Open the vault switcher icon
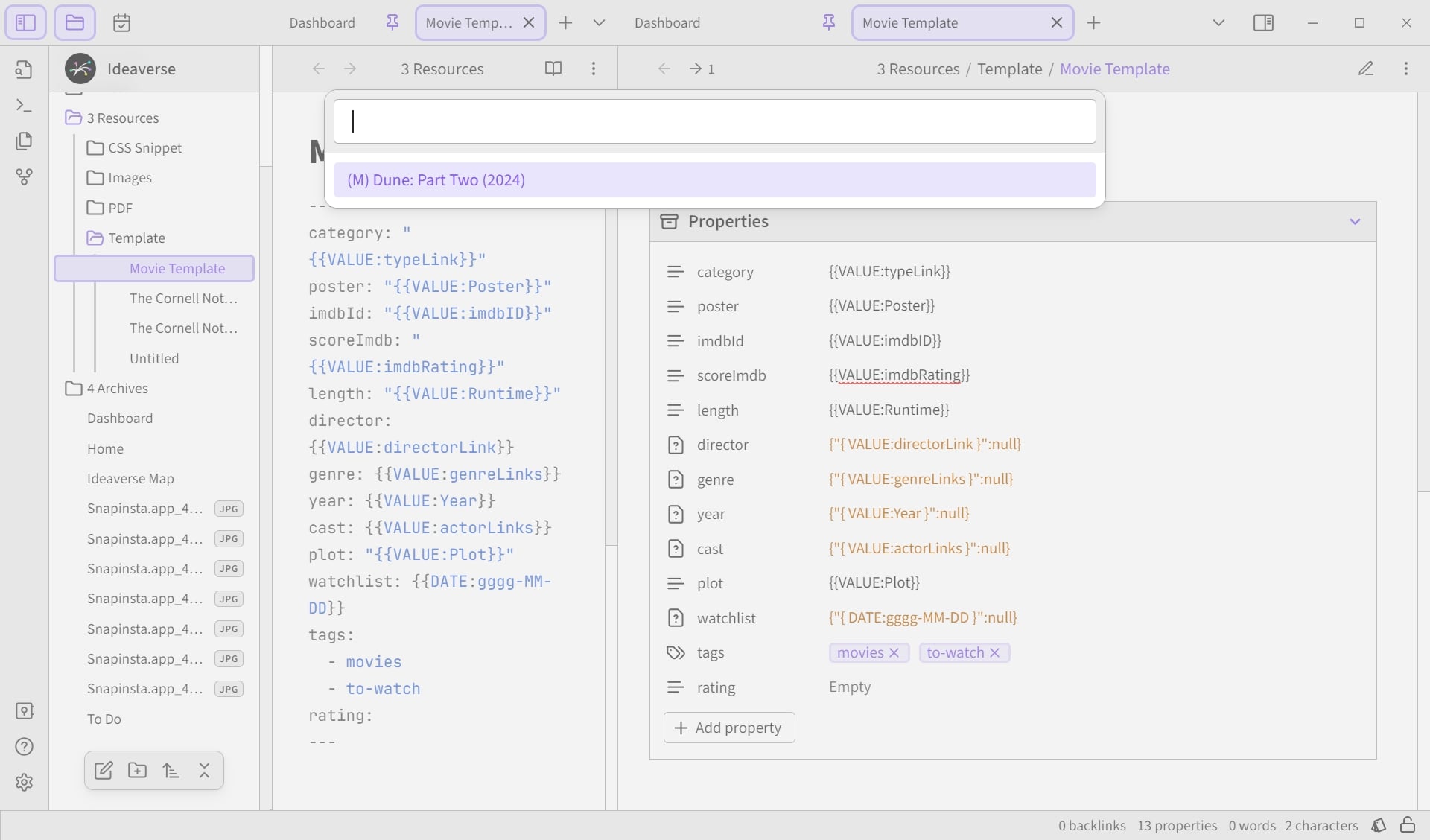 24,710
